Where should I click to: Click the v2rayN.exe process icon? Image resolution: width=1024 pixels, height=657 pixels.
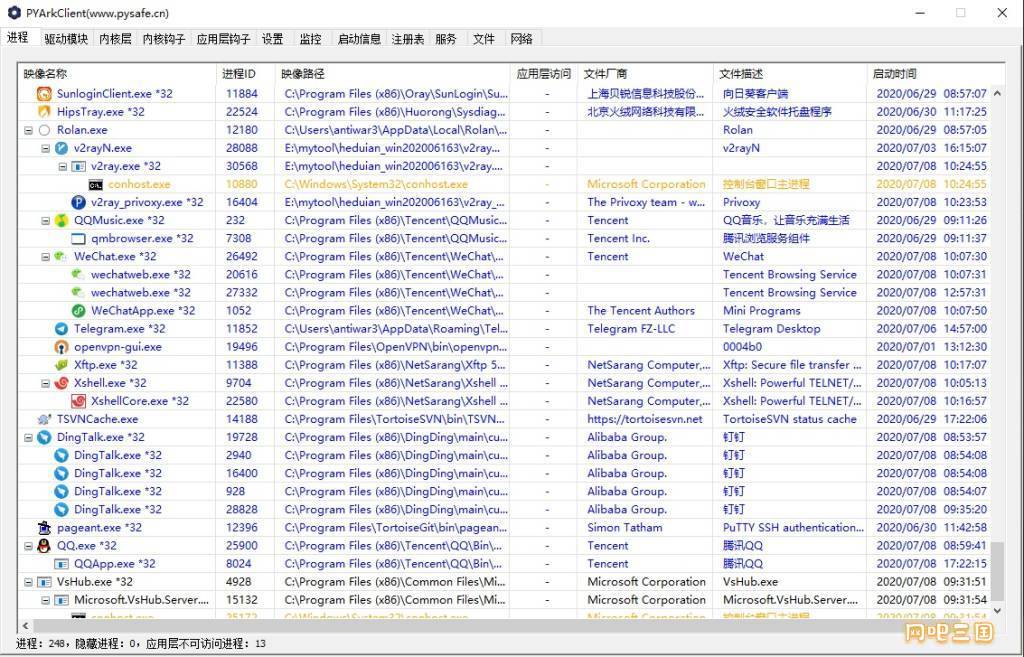pos(61,148)
